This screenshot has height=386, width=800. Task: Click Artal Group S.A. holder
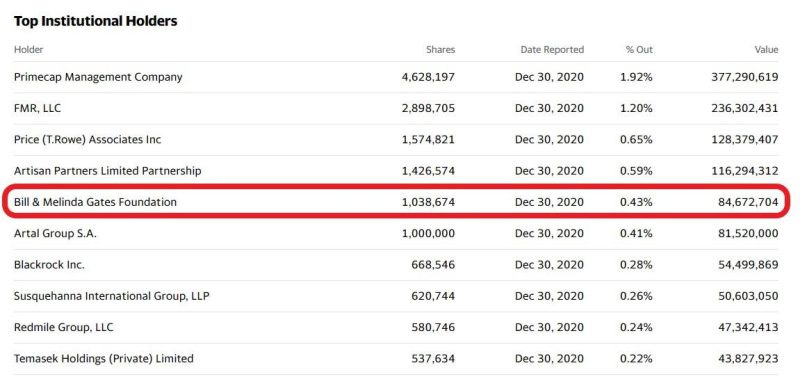click(x=55, y=234)
